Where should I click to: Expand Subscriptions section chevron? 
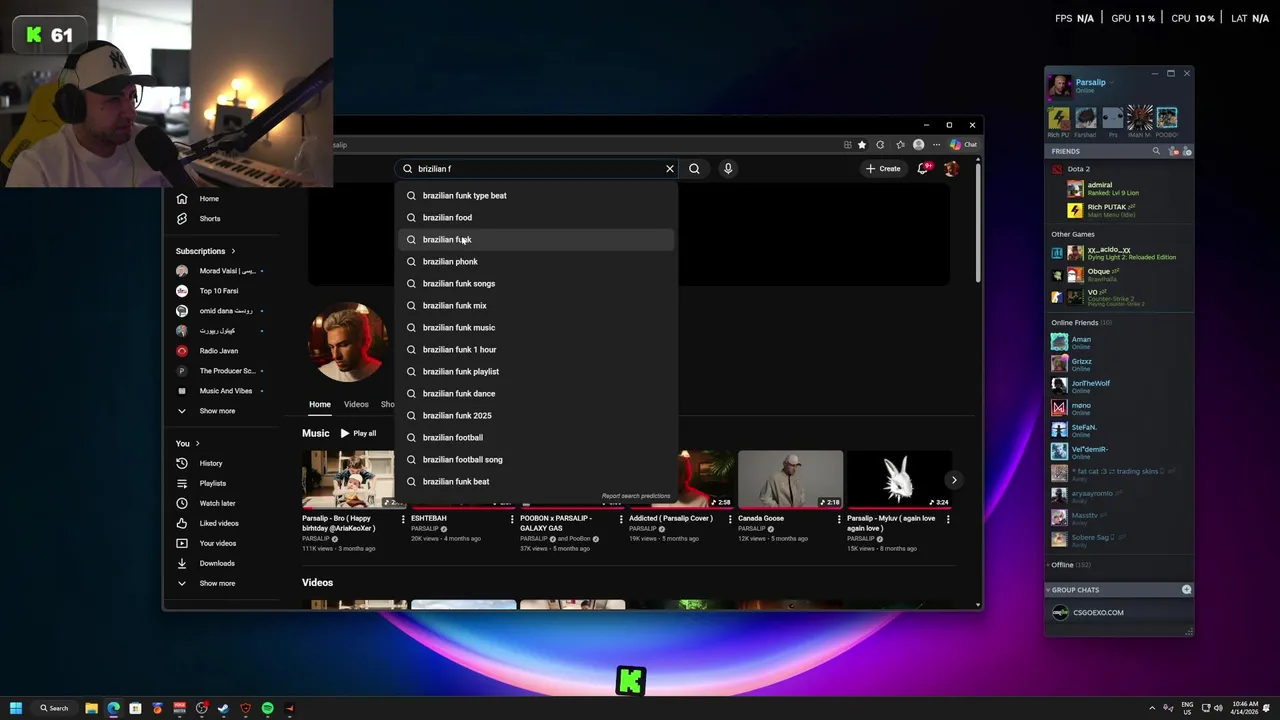[233, 251]
